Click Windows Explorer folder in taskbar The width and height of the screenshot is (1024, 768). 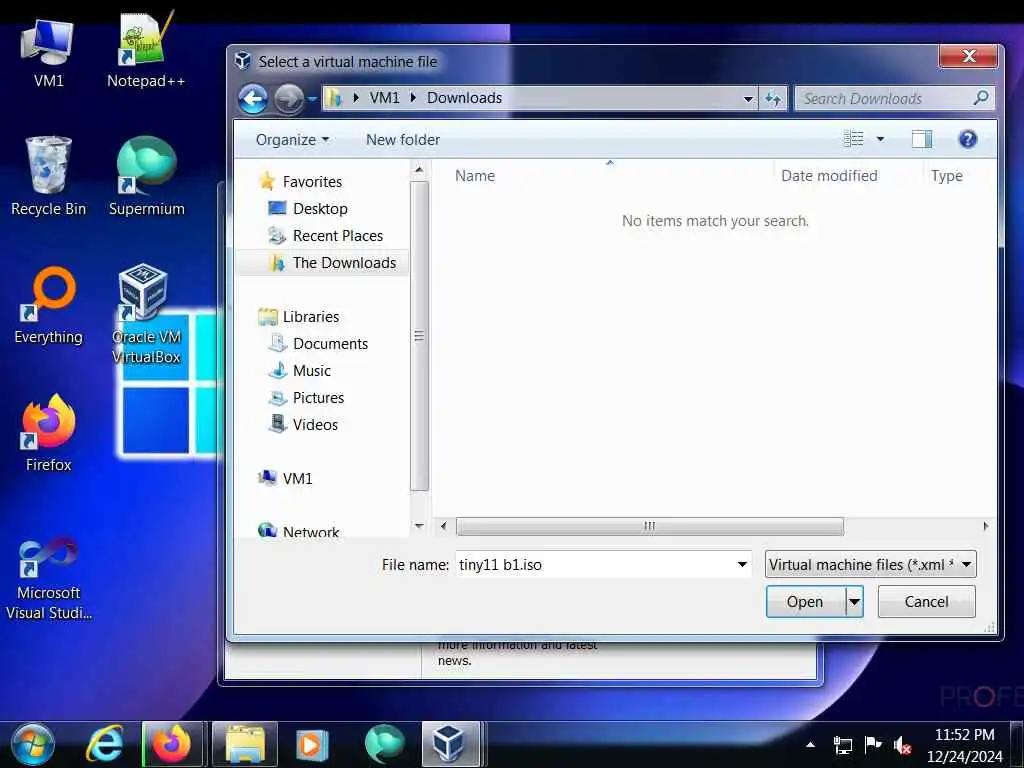(x=245, y=744)
